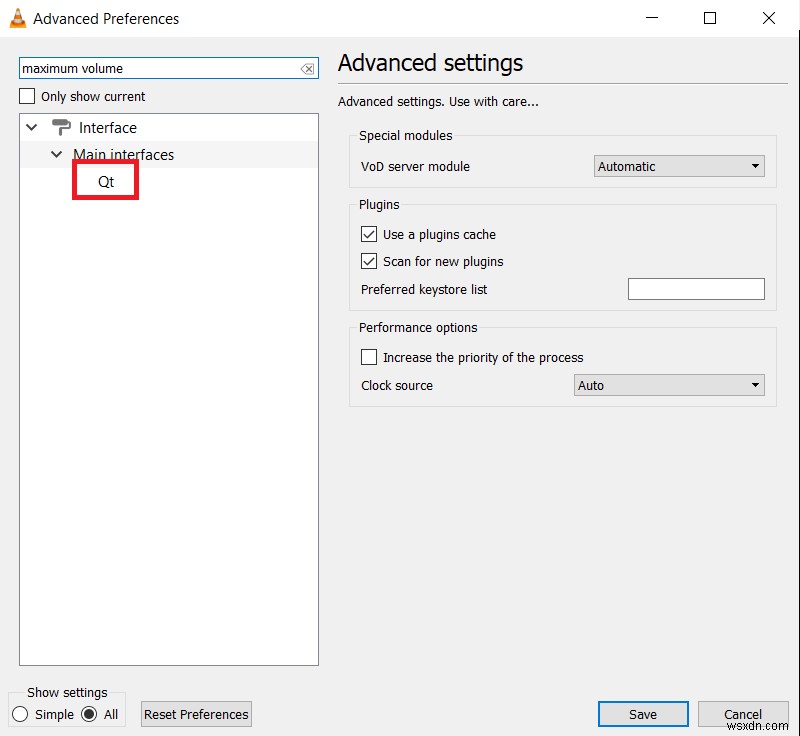Enable Increase the priority of the process
The width and height of the screenshot is (800, 736).
[369, 357]
